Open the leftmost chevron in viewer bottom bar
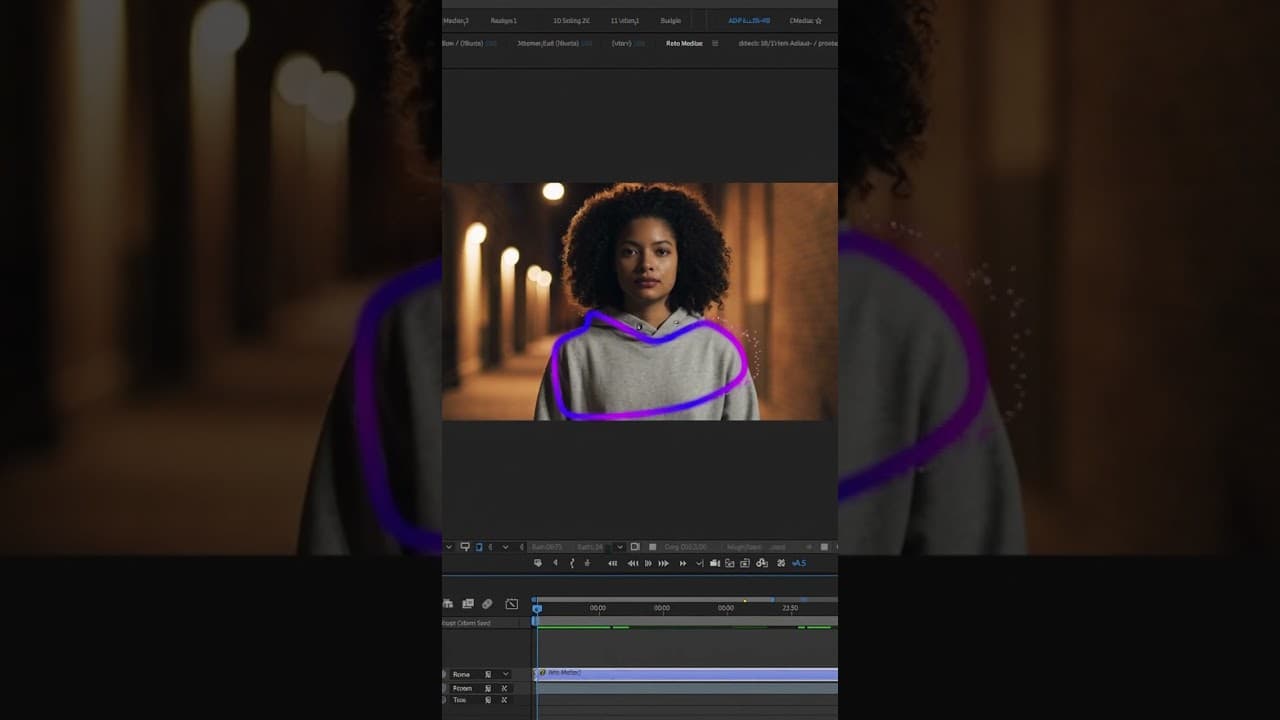1280x720 pixels. [x=448, y=547]
